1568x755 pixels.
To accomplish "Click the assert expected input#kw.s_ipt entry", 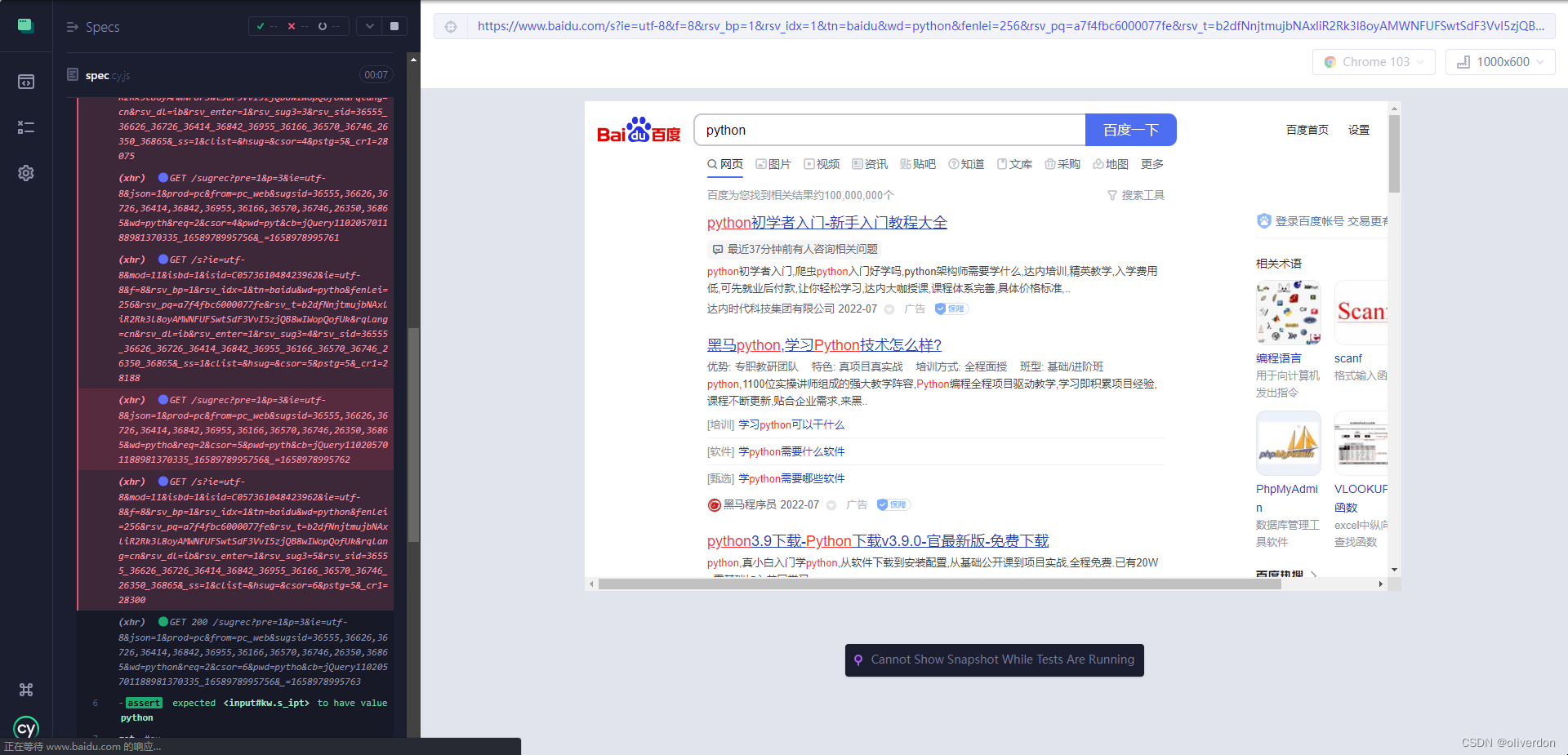I will pyautogui.click(x=236, y=710).
